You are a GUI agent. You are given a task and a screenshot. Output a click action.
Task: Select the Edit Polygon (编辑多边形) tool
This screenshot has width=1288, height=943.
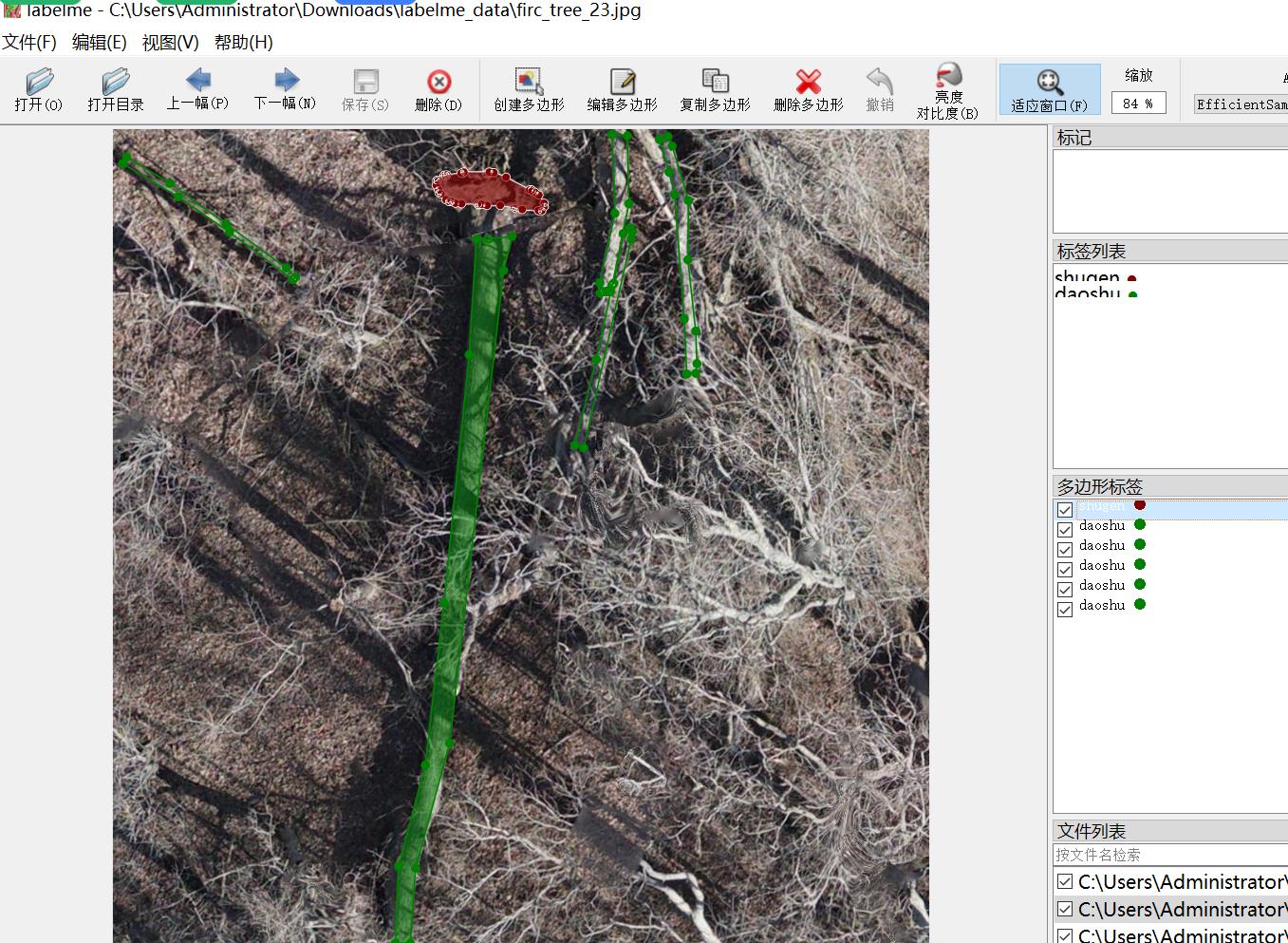[x=622, y=89]
